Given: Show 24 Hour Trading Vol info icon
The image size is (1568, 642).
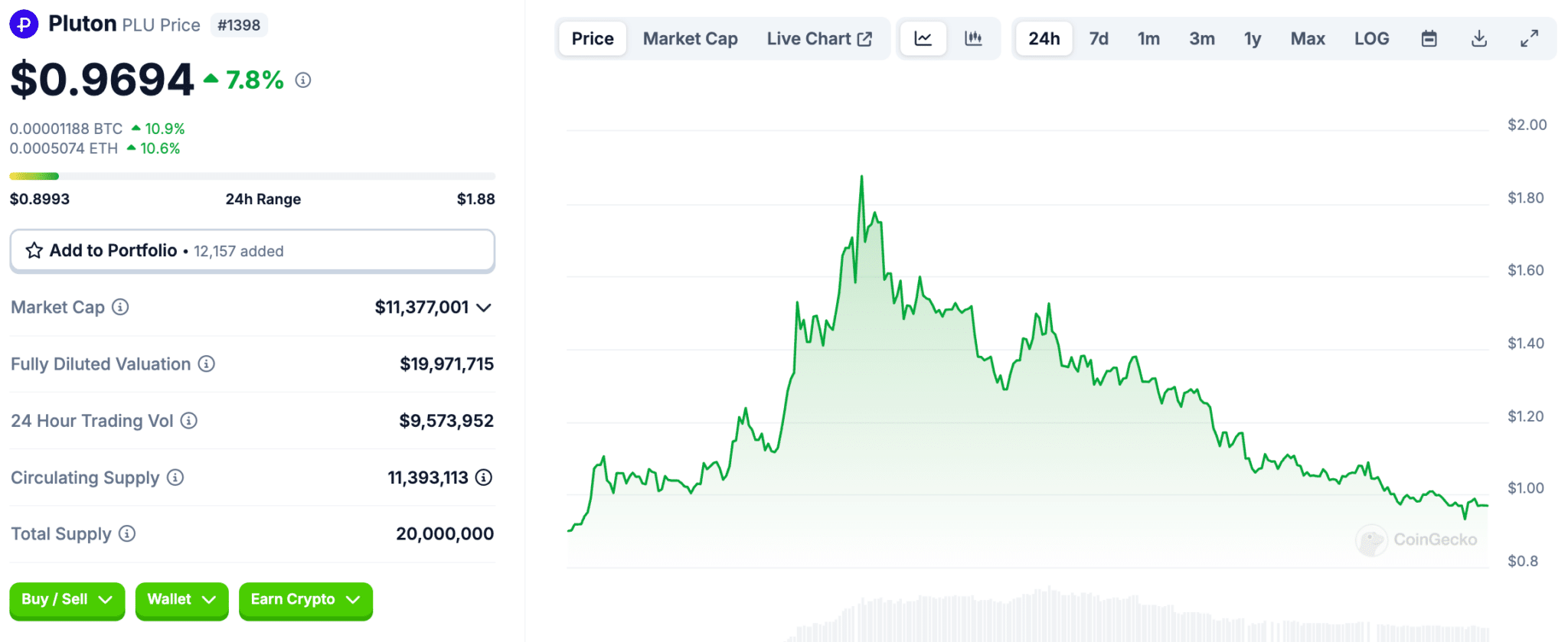Looking at the screenshot, I should (189, 421).
